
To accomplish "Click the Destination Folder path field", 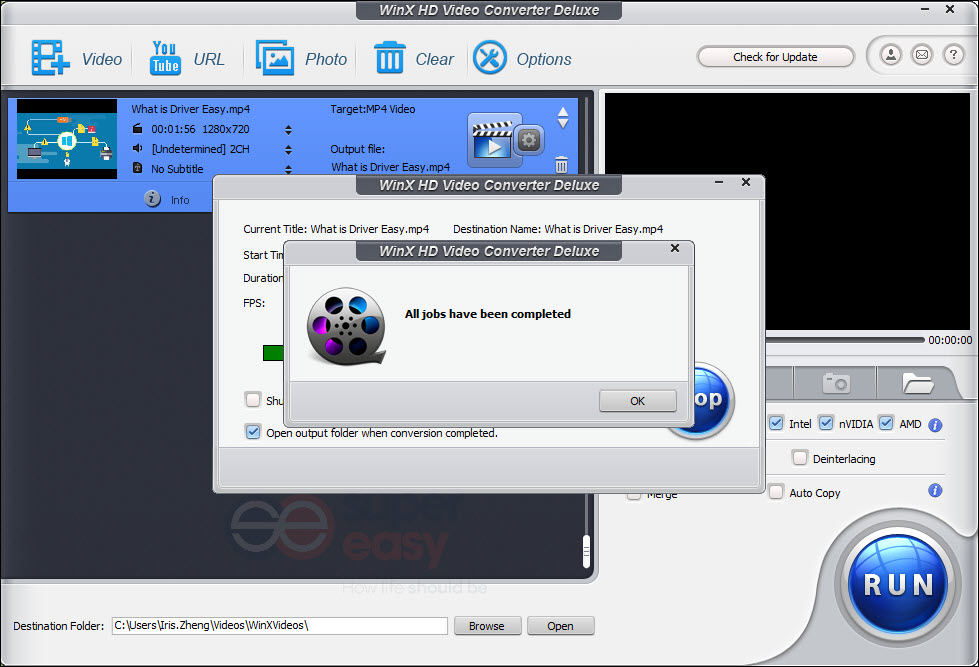I will (280, 625).
